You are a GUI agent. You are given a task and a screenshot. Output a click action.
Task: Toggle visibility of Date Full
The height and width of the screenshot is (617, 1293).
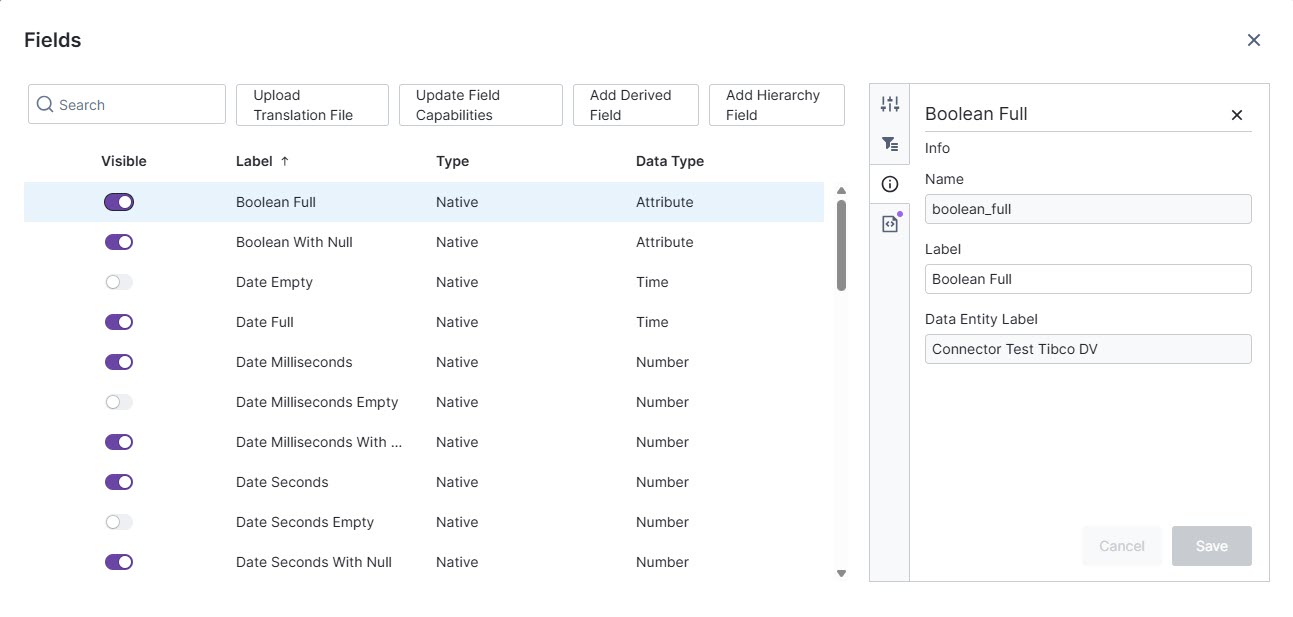coord(119,322)
